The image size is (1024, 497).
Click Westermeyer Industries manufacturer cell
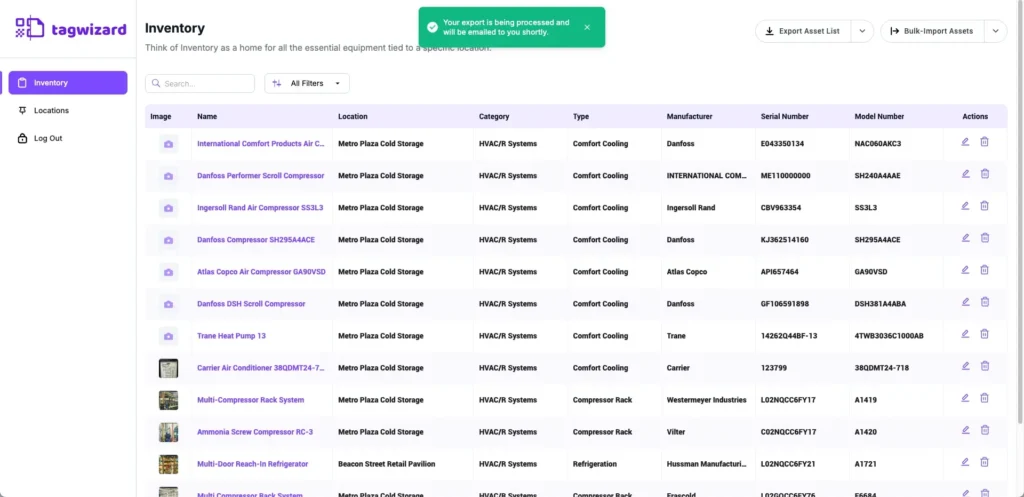tap(707, 400)
